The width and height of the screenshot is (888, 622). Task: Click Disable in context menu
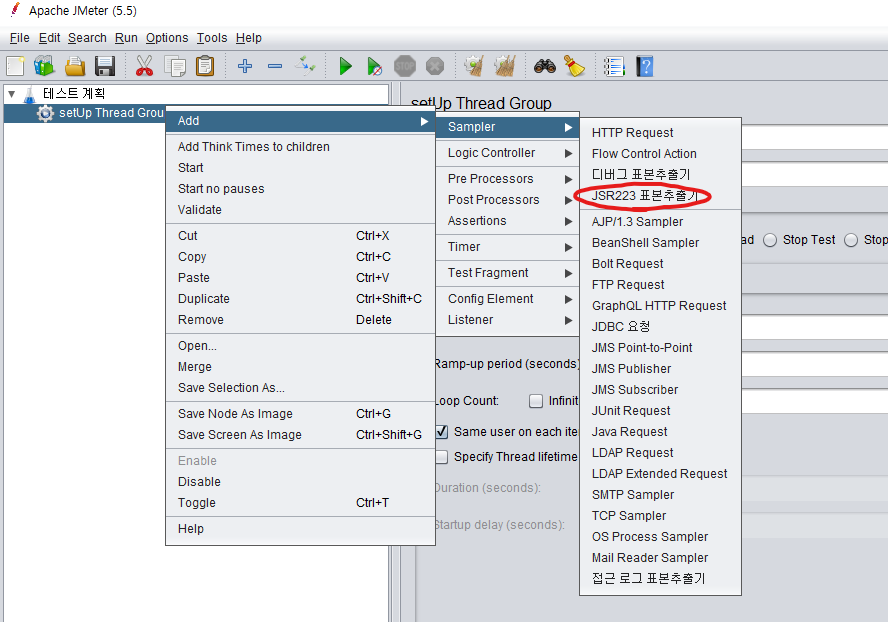300,482
